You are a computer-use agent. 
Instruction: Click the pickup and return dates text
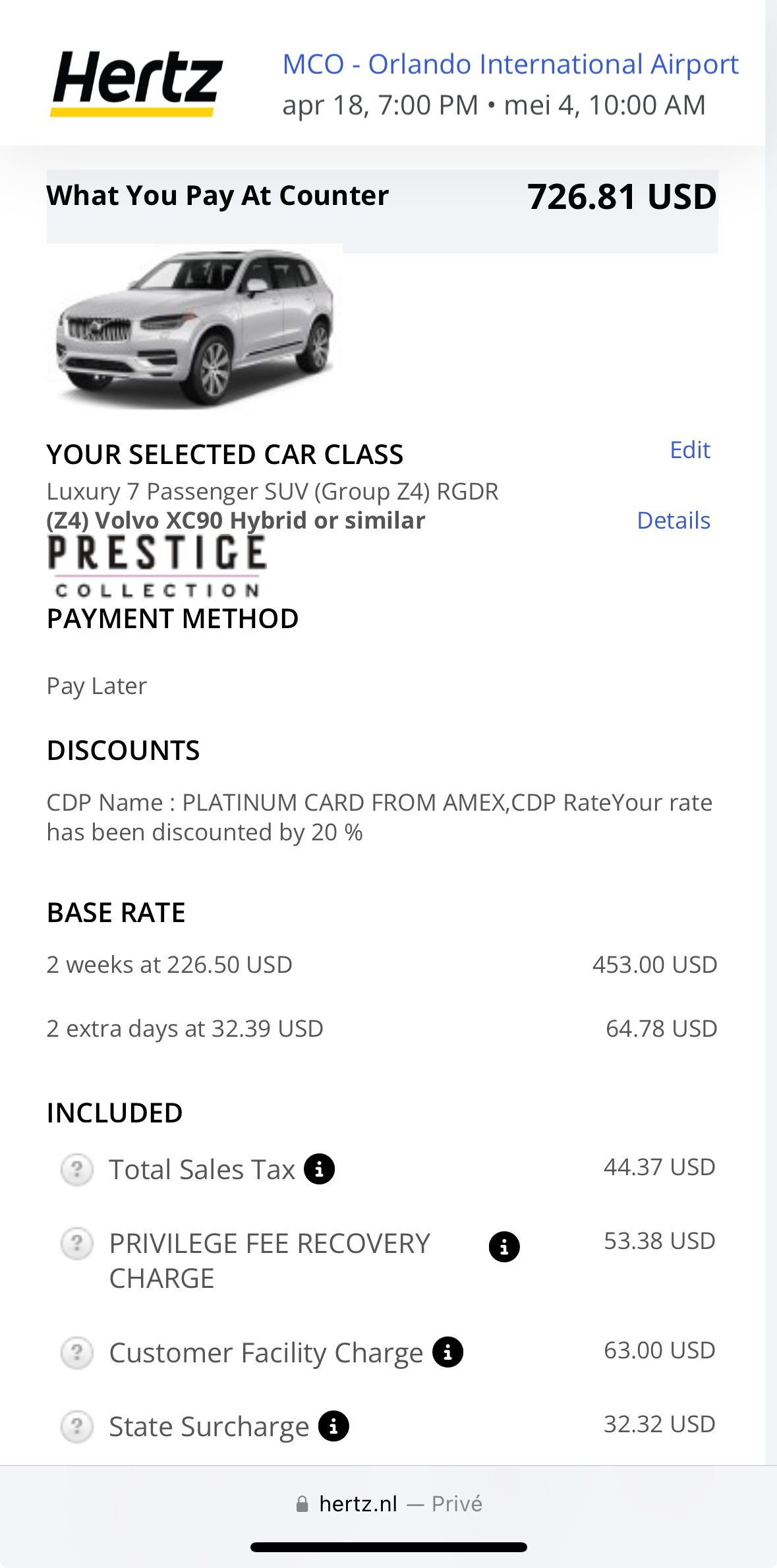[494, 105]
